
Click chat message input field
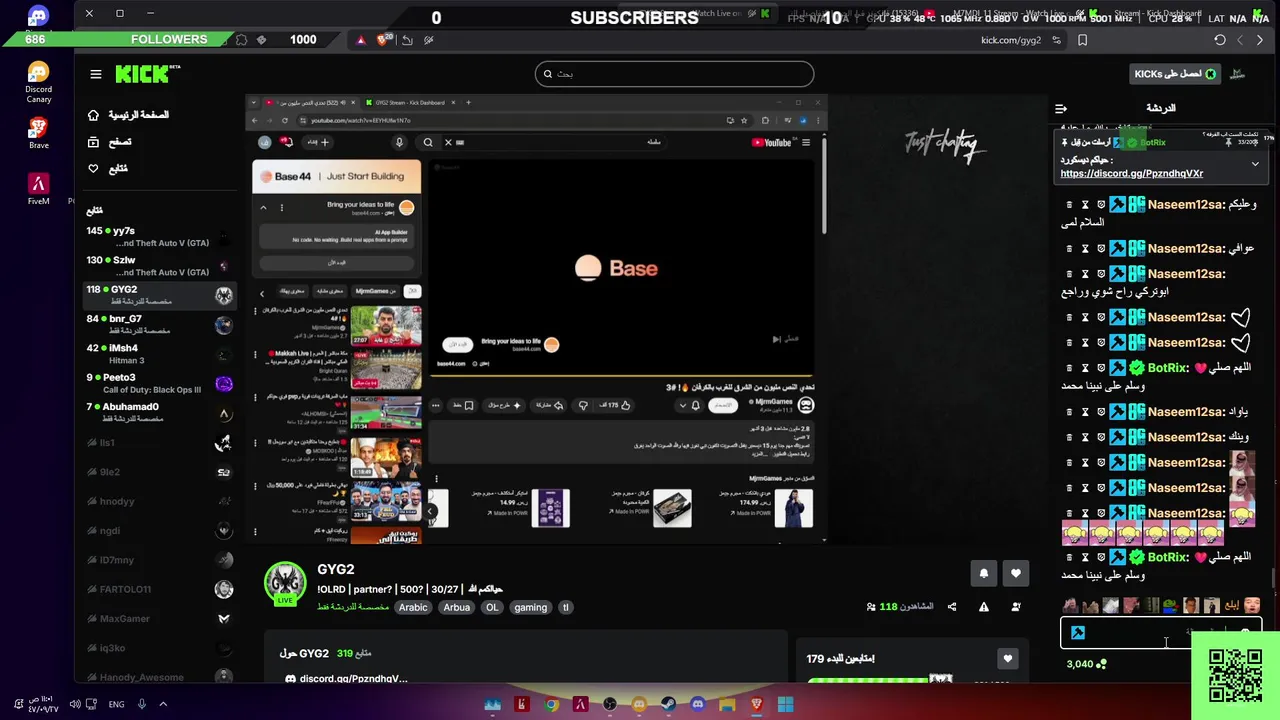1160,633
